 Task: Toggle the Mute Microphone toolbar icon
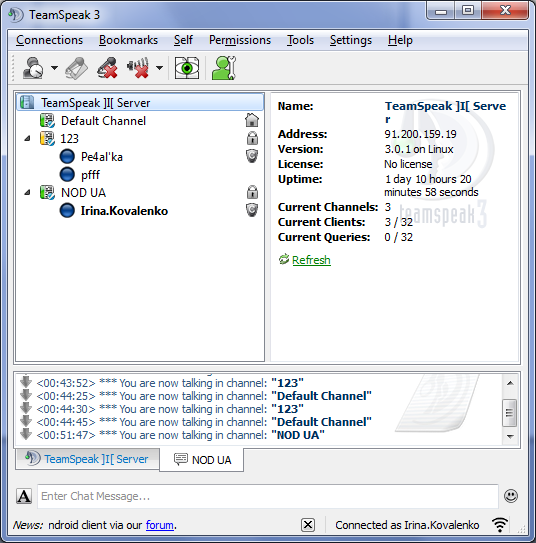107,68
